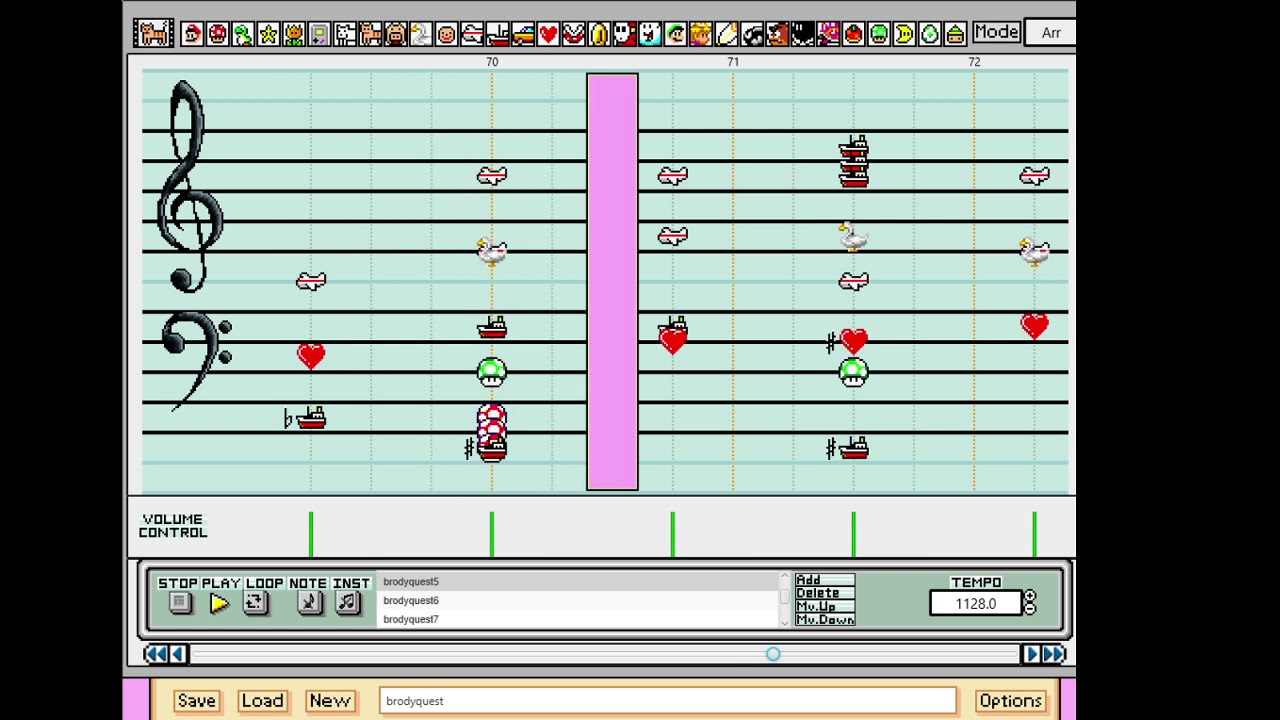Click the Arr mode display
This screenshot has height=720, width=1280.
(x=1050, y=33)
